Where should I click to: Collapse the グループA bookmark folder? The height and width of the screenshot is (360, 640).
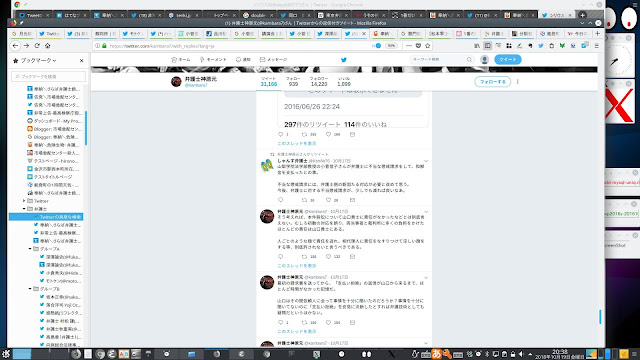point(30,249)
